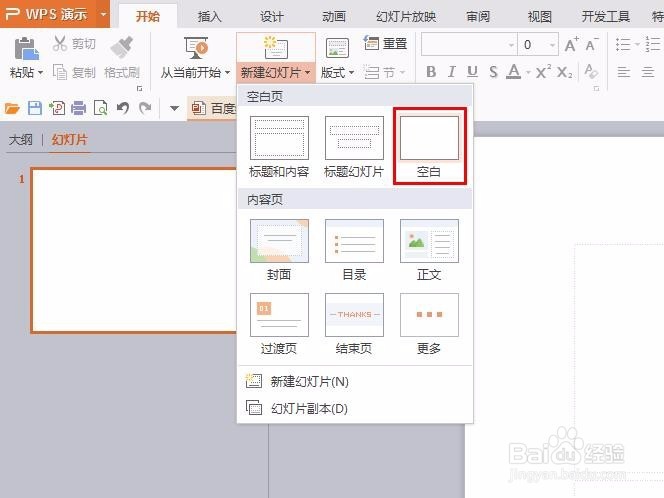Screen dimensions: 664x498
Task: Switch to the 大纲 outline pane tab
Action: (x=20, y=139)
